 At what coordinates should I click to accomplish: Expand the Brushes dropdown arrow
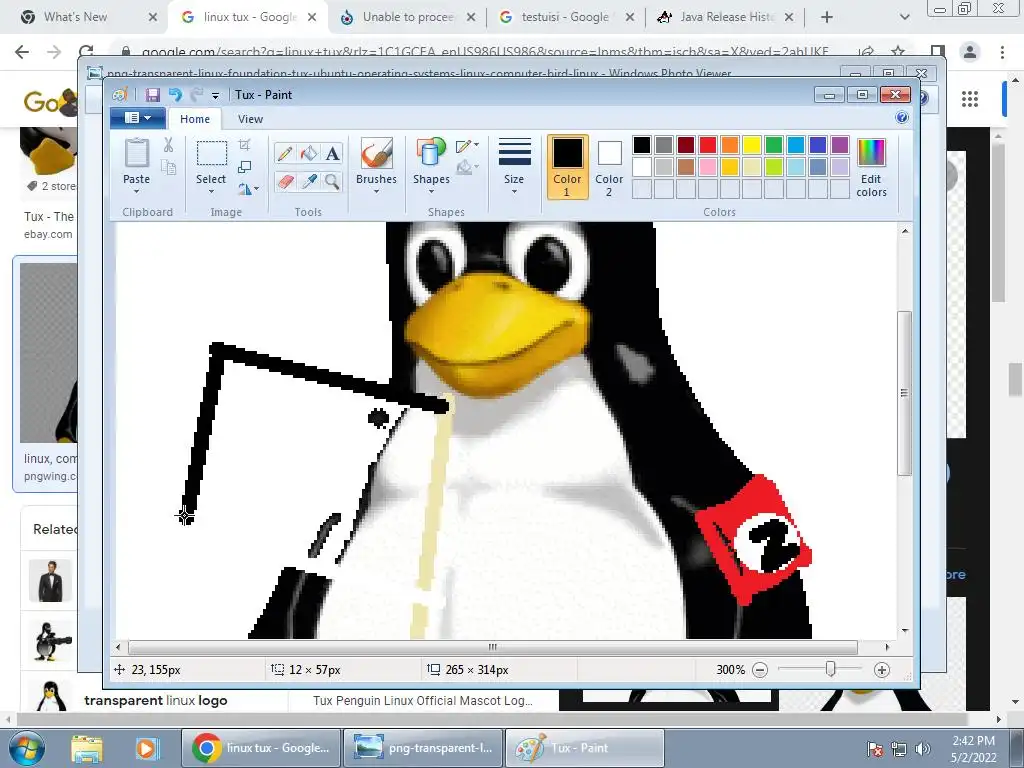[x=376, y=192]
